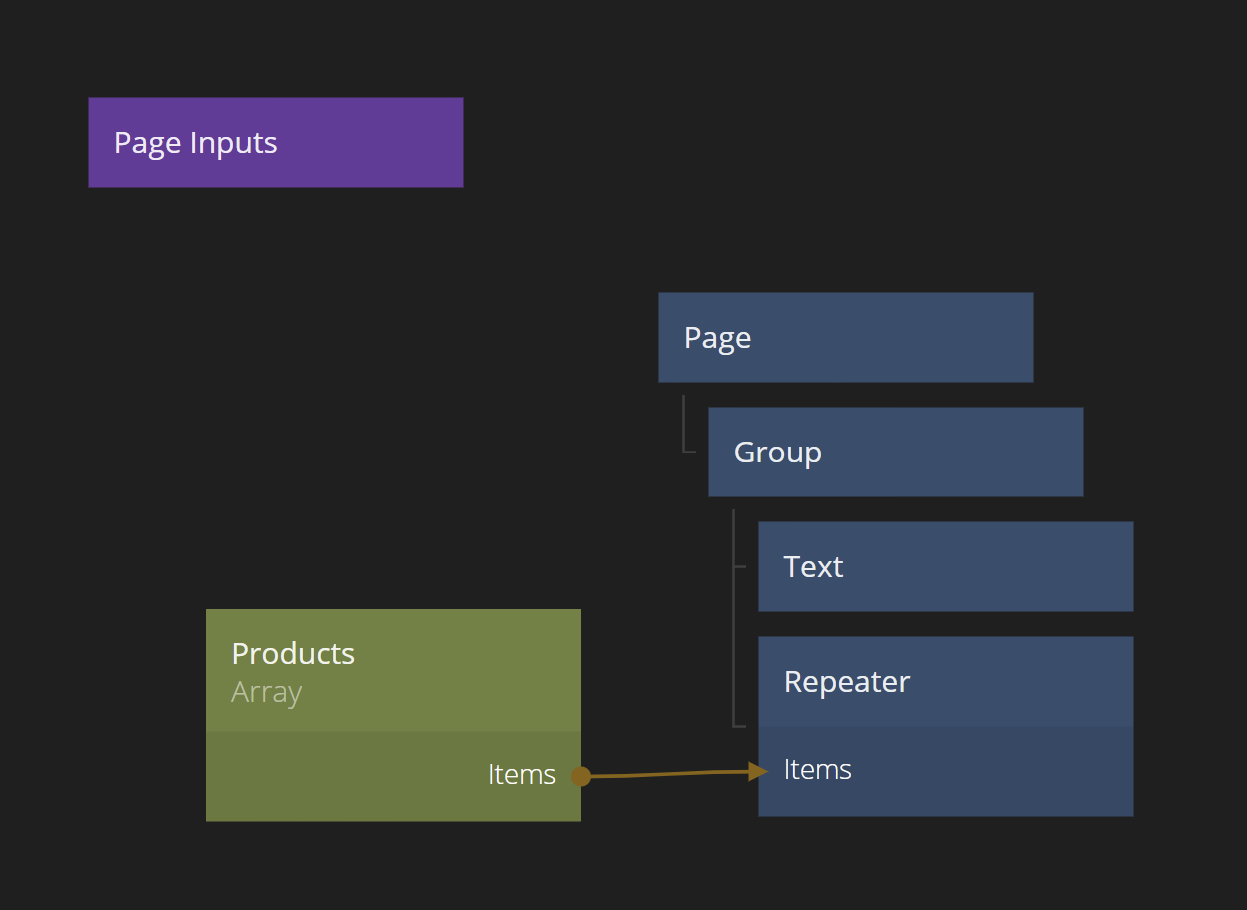Select the purple Page Inputs node
The image size is (1247, 910).
coord(275,142)
